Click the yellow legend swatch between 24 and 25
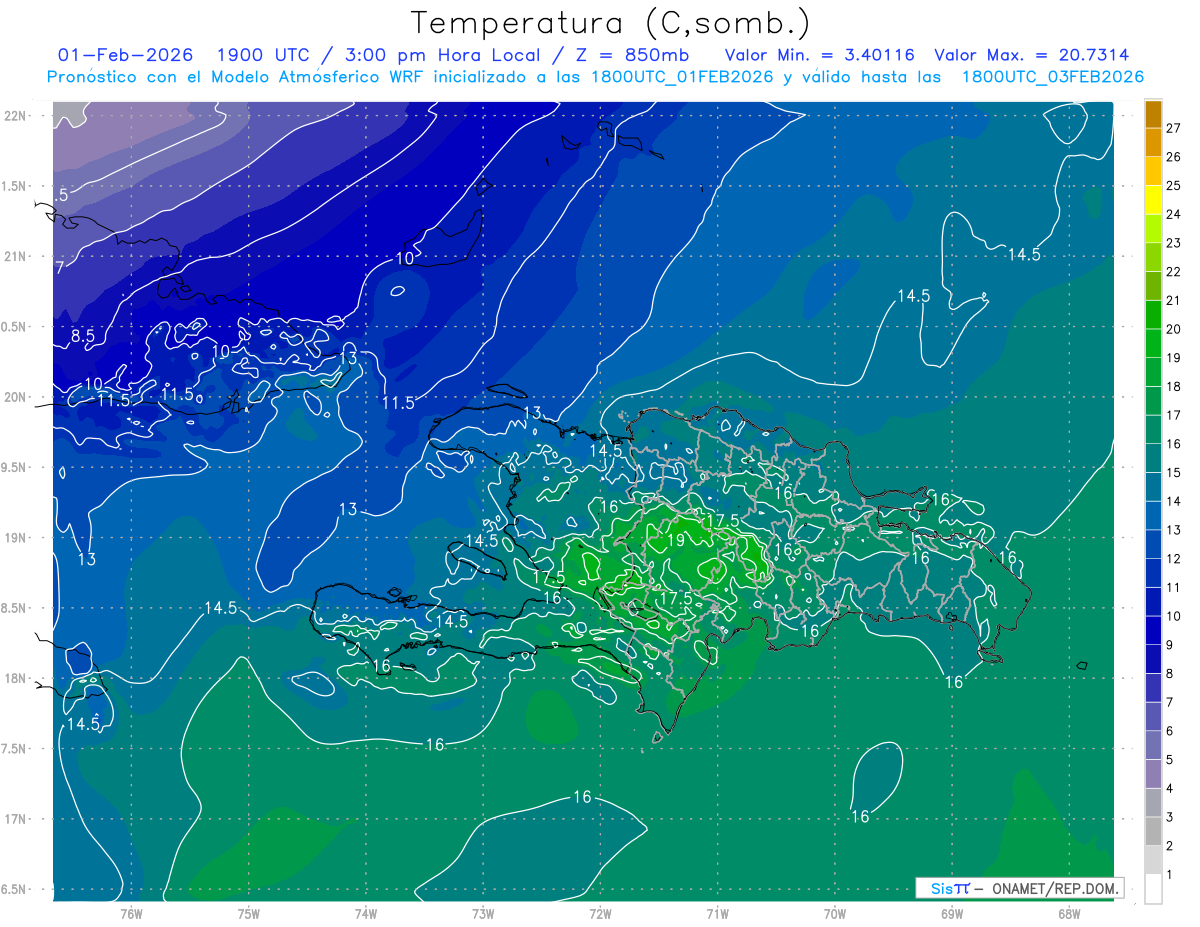This screenshot has height=927, width=1200. click(1153, 199)
